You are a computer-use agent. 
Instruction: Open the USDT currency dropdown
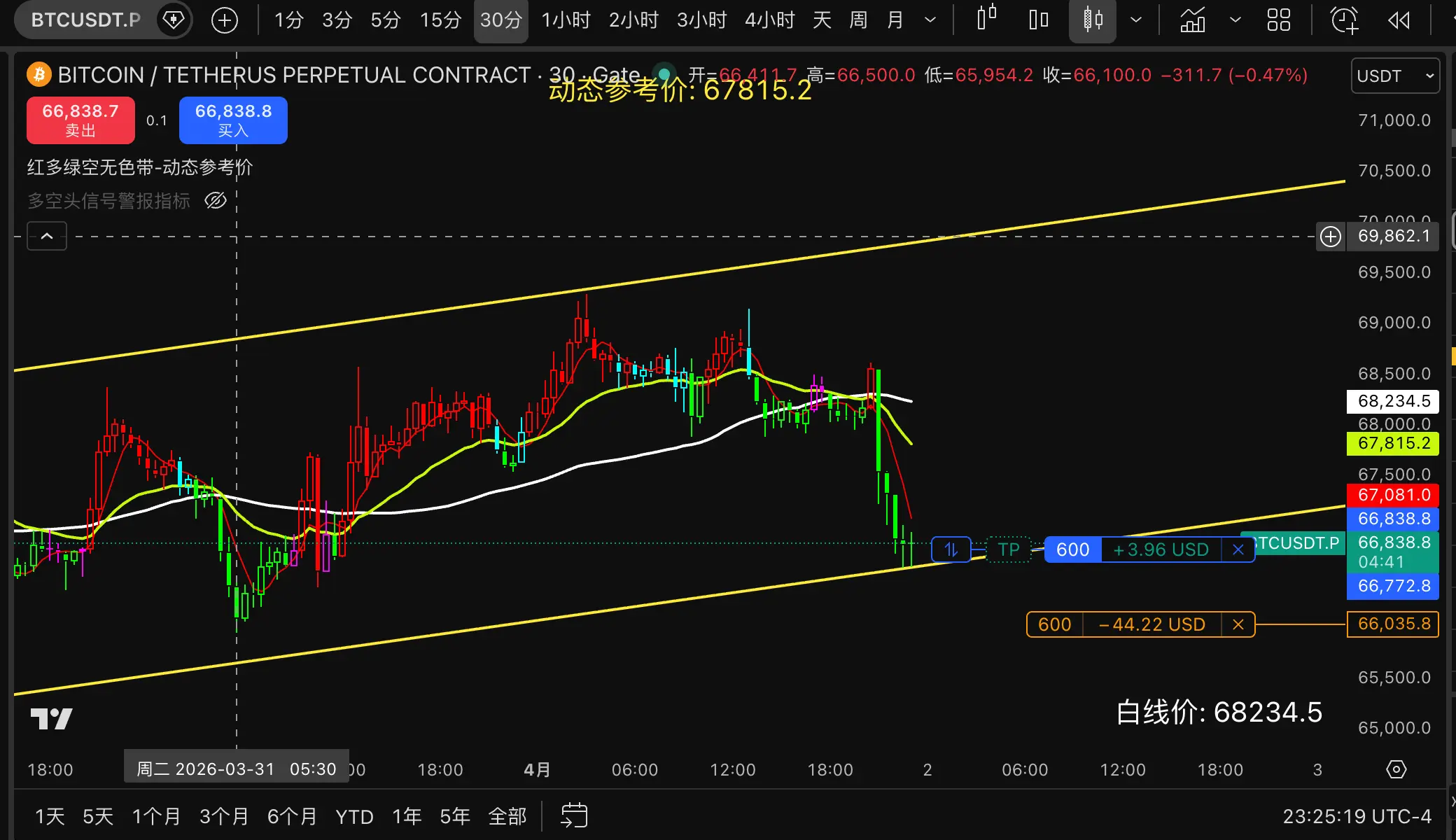[1394, 76]
